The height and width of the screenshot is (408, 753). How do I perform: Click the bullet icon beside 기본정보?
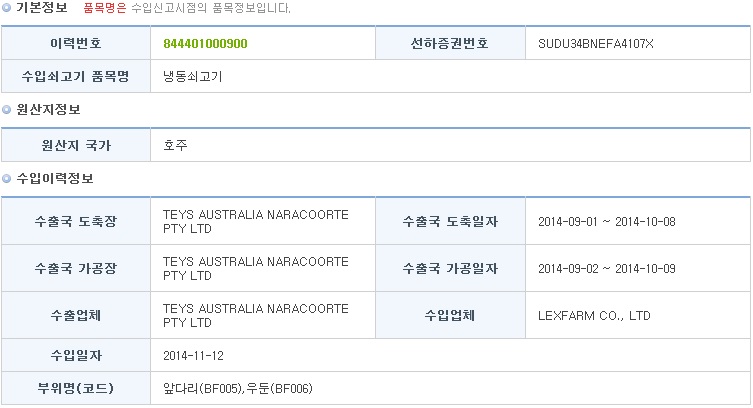pos(6,8)
